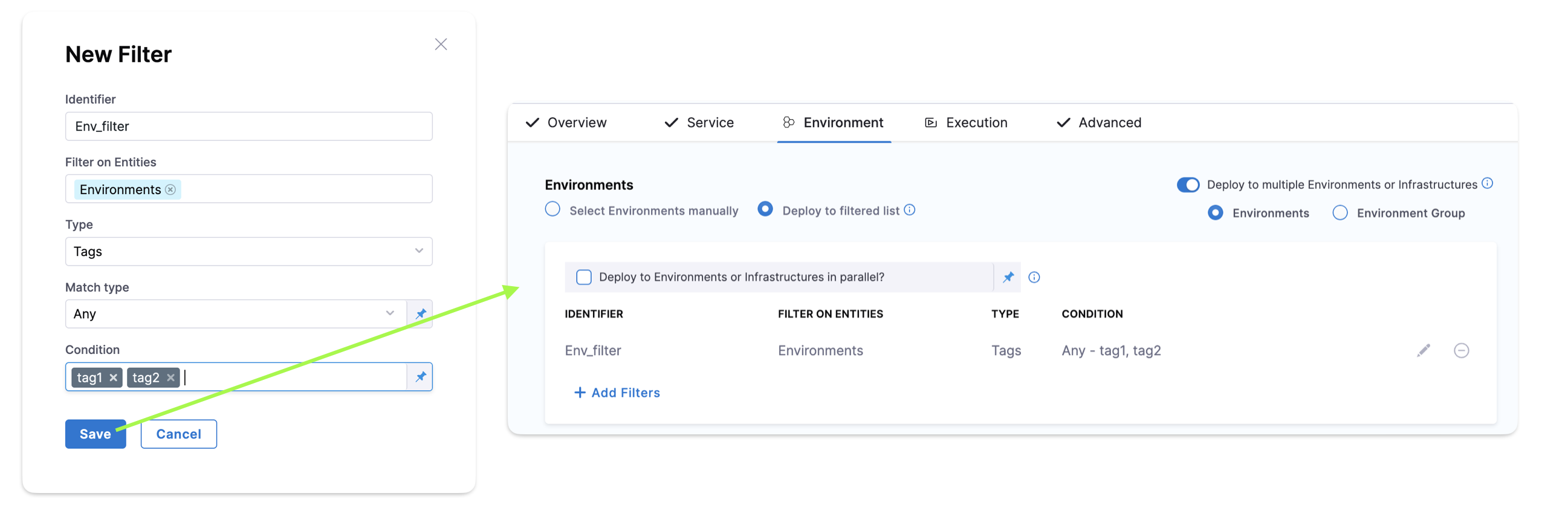Click the Add Filters link
The height and width of the screenshot is (513, 1568).
click(x=617, y=393)
